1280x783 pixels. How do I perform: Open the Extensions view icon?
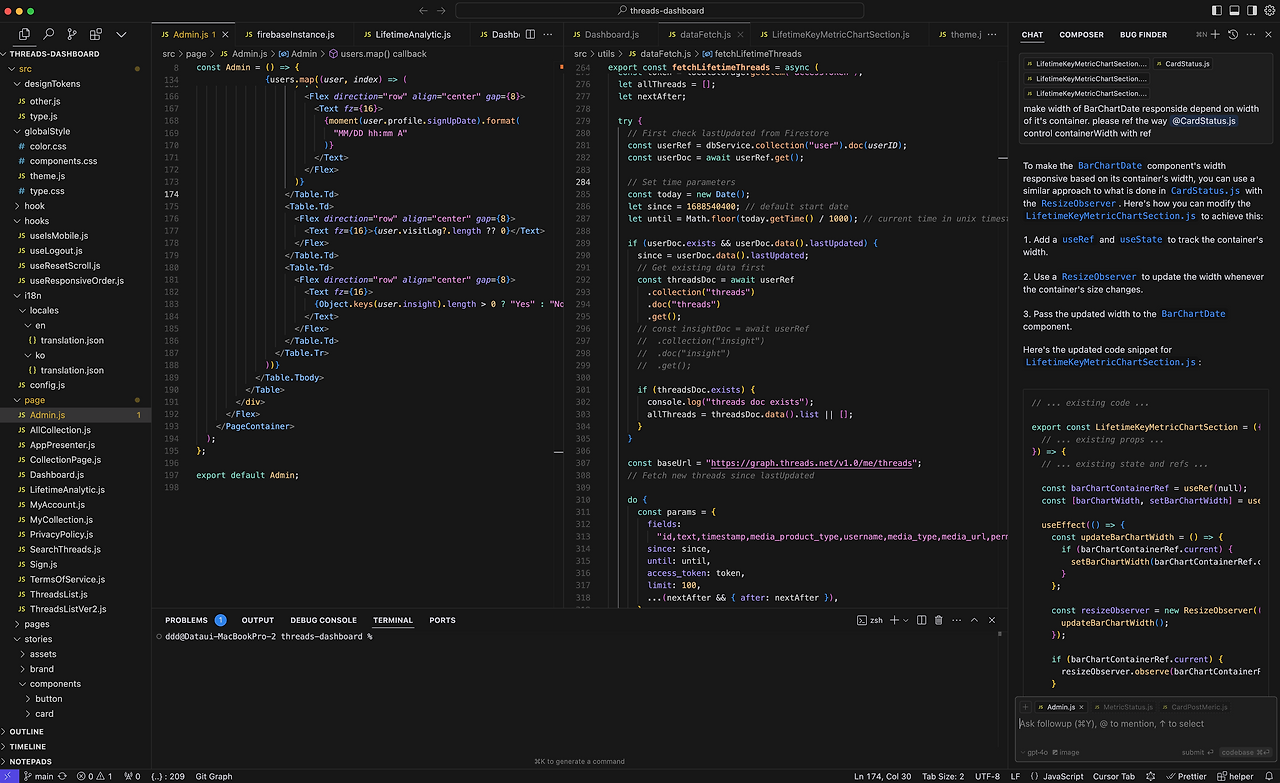pos(96,34)
